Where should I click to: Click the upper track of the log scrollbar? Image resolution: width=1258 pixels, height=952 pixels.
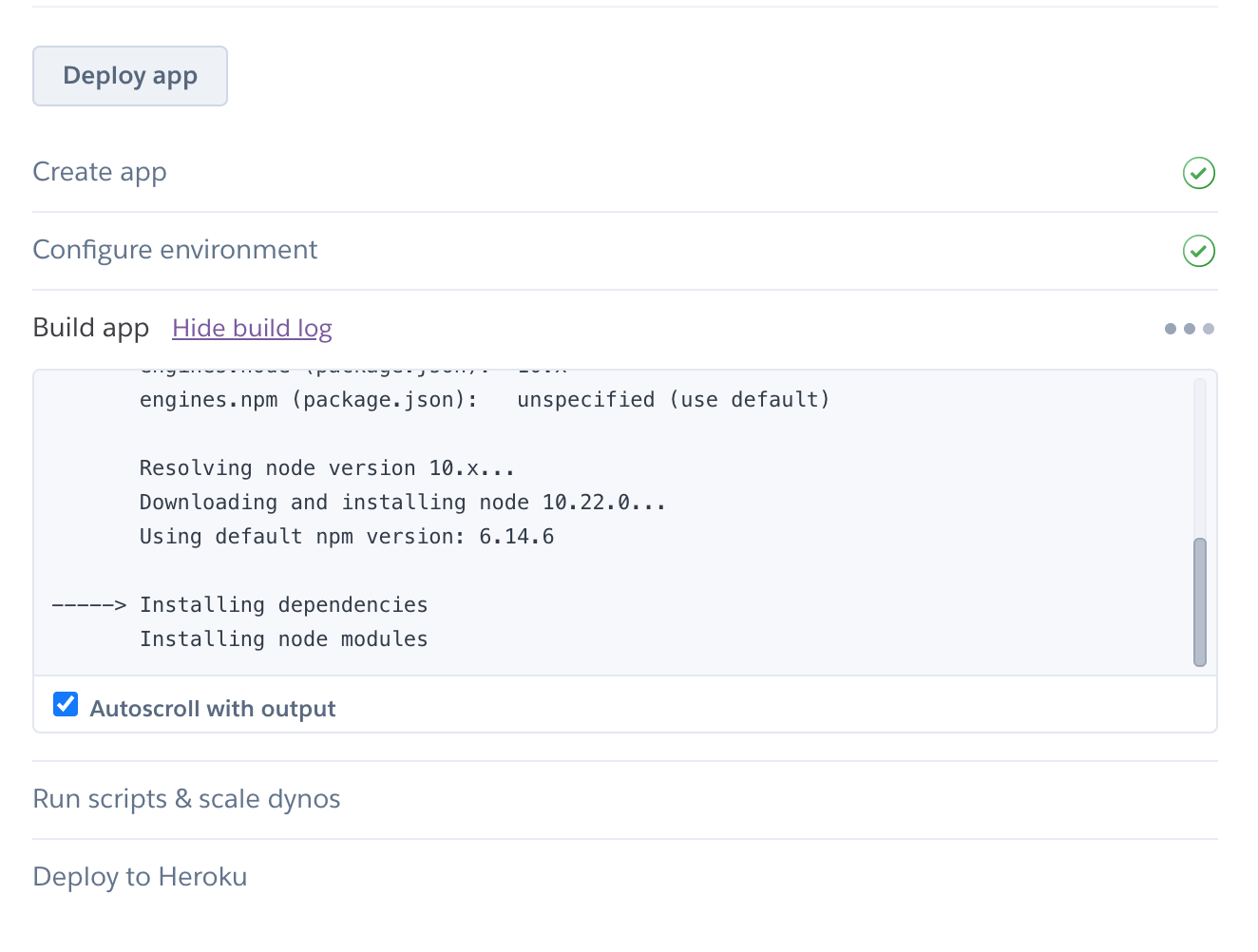click(1200, 456)
